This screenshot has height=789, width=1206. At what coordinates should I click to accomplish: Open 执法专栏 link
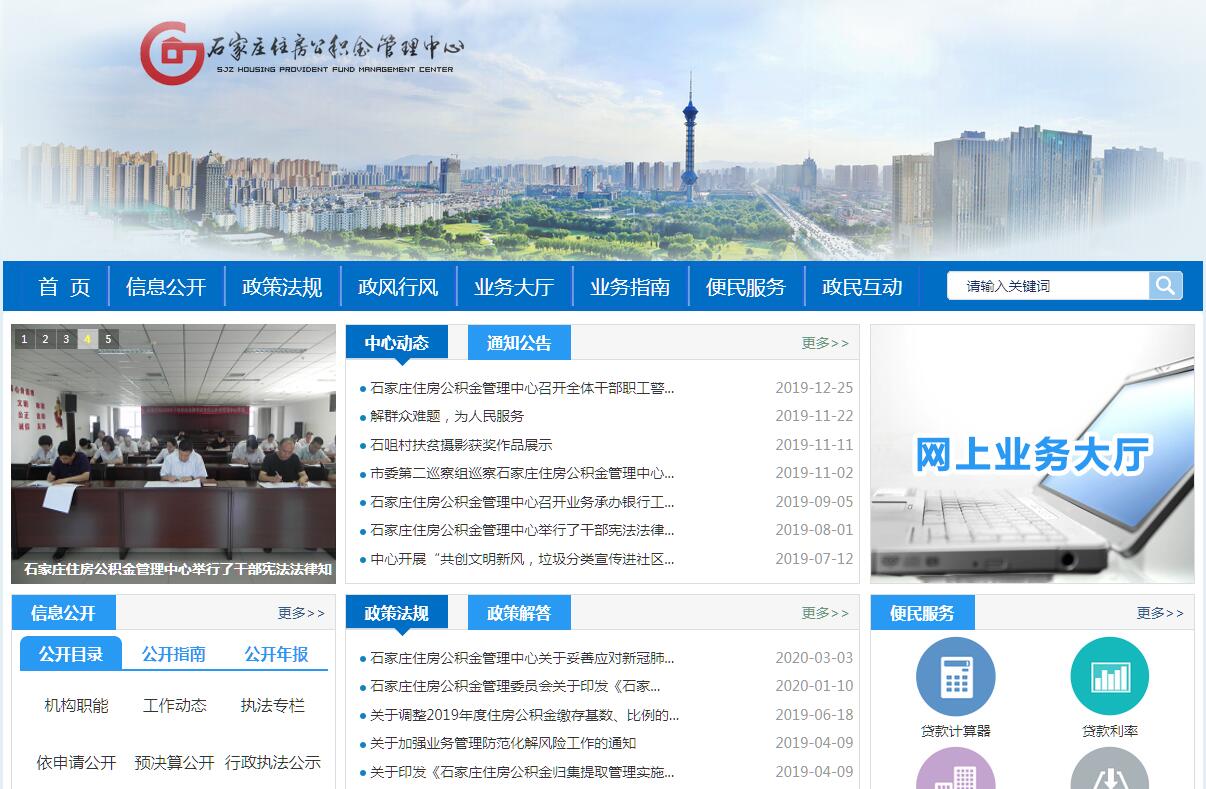[x=273, y=706]
